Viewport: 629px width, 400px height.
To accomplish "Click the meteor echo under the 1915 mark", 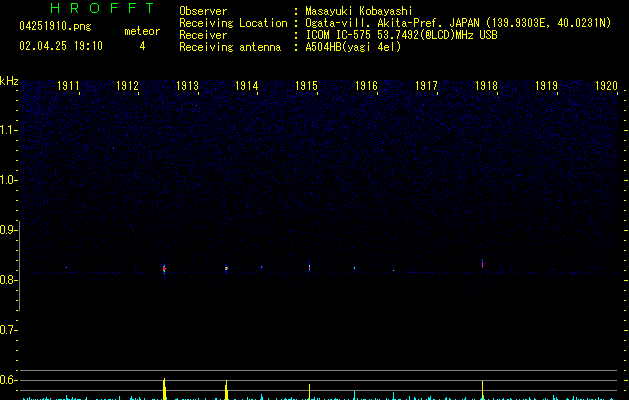I will (x=309, y=267).
